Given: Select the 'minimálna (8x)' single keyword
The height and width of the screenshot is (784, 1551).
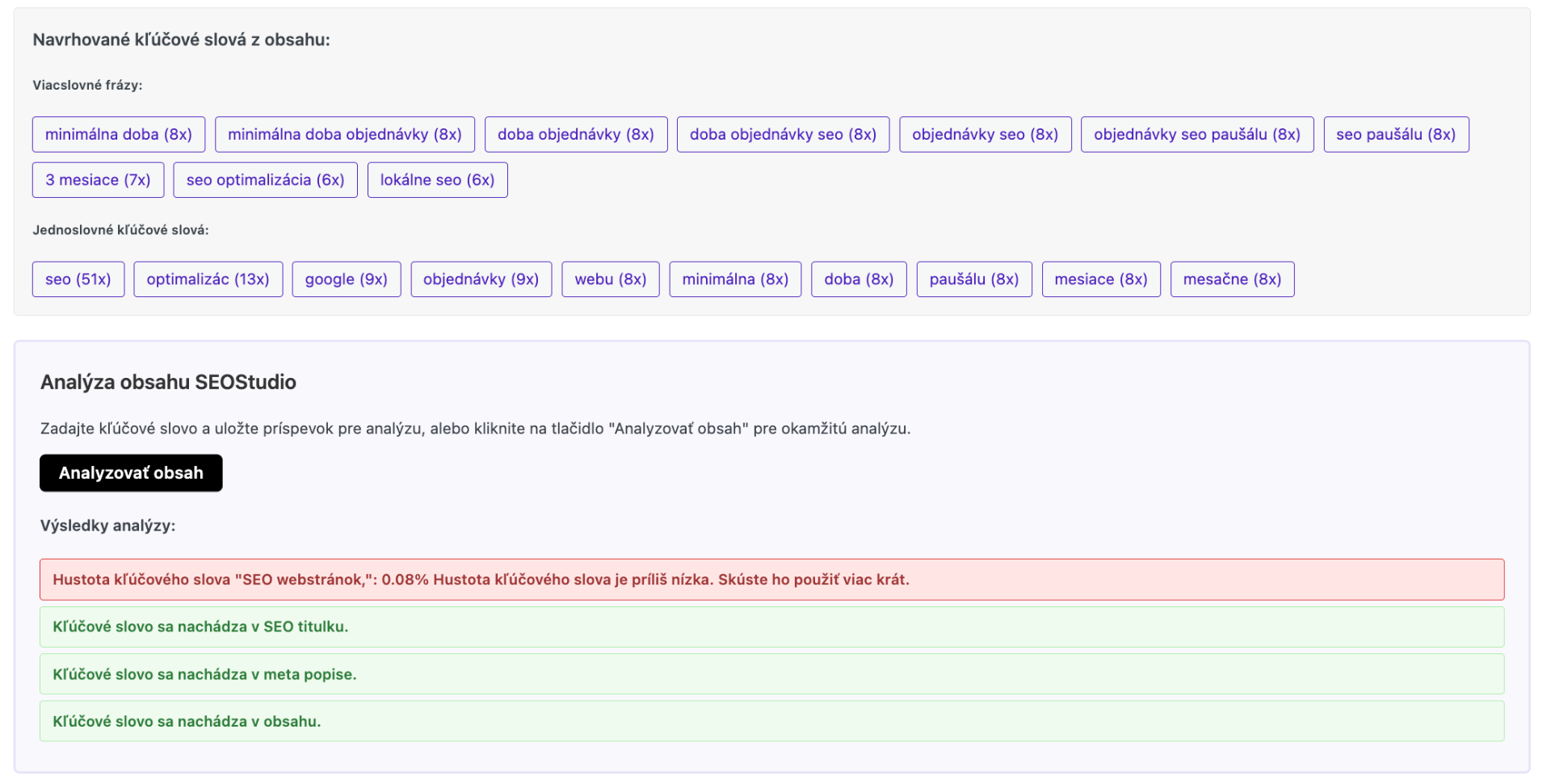Looking at the screenshot, I should pyautogui.click(x=735, y=279).
